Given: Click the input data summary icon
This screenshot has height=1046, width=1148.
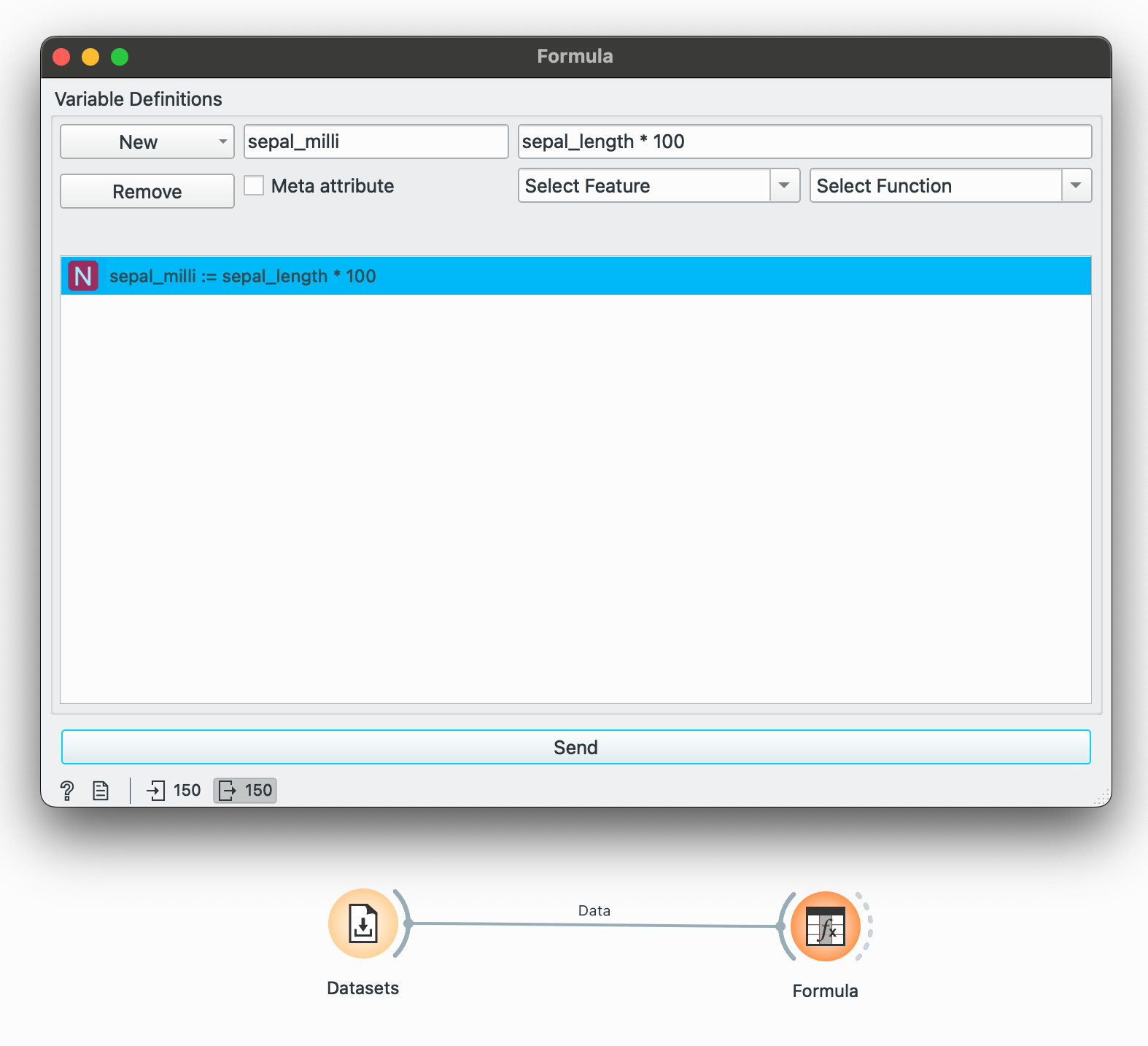Looking at the screenshot, I should (x=156, y=791).
